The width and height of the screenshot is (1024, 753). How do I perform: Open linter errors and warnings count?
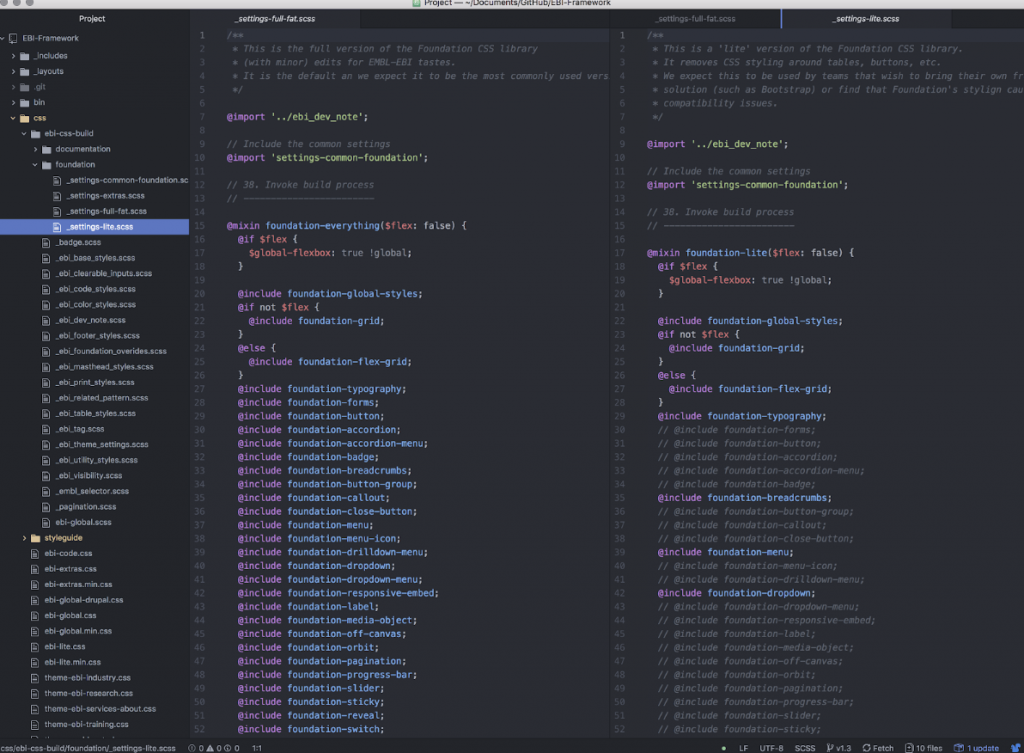click(214, 748)
